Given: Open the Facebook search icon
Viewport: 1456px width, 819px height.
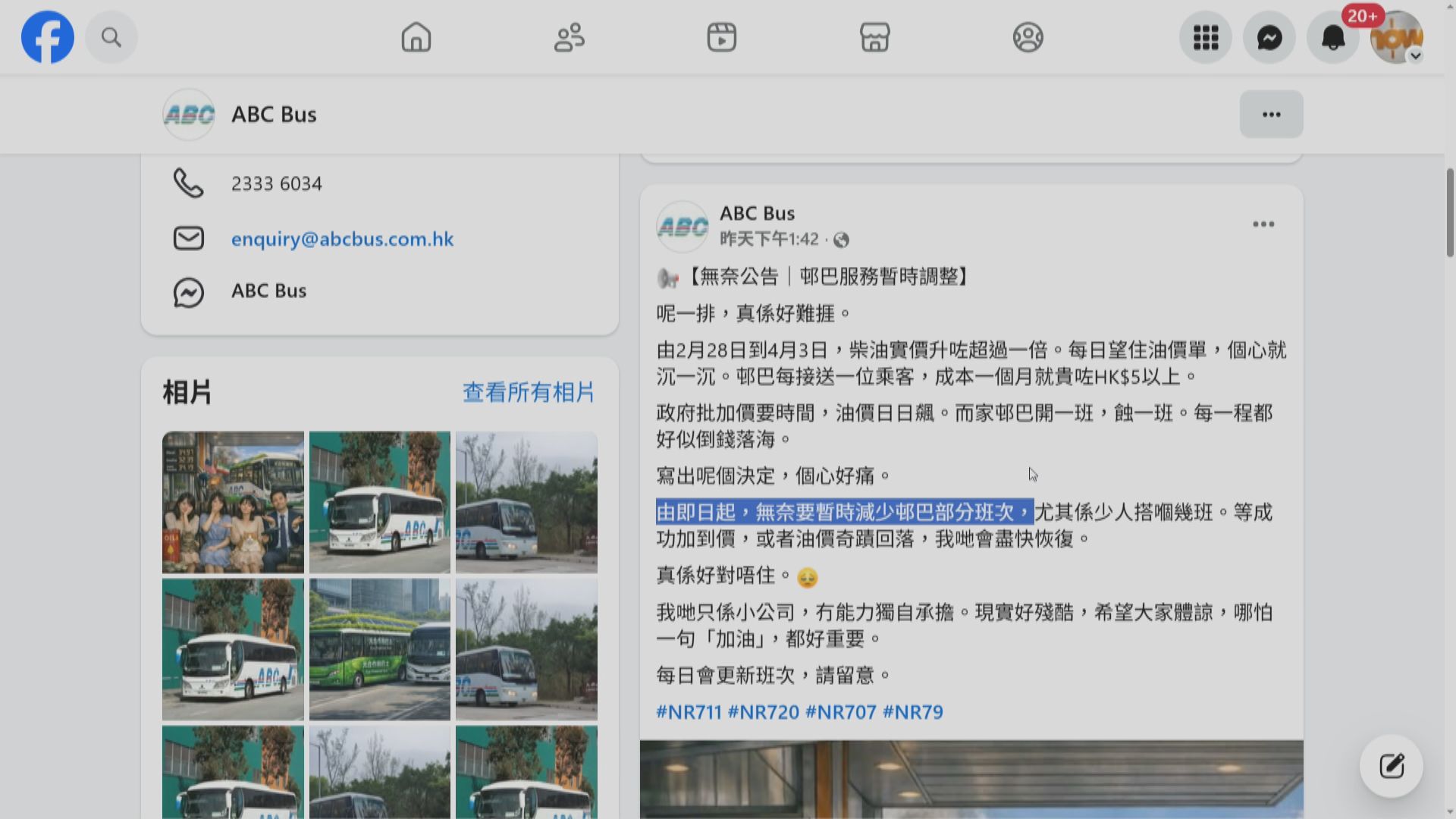Looking at the screenshot, I should [111, 37].
